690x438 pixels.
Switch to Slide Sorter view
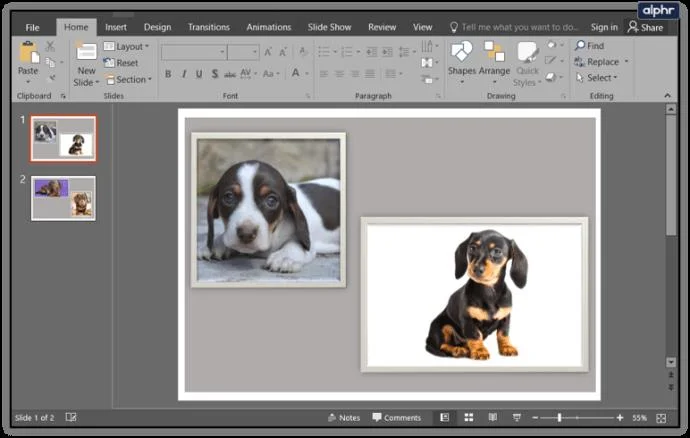click(469, 417)
